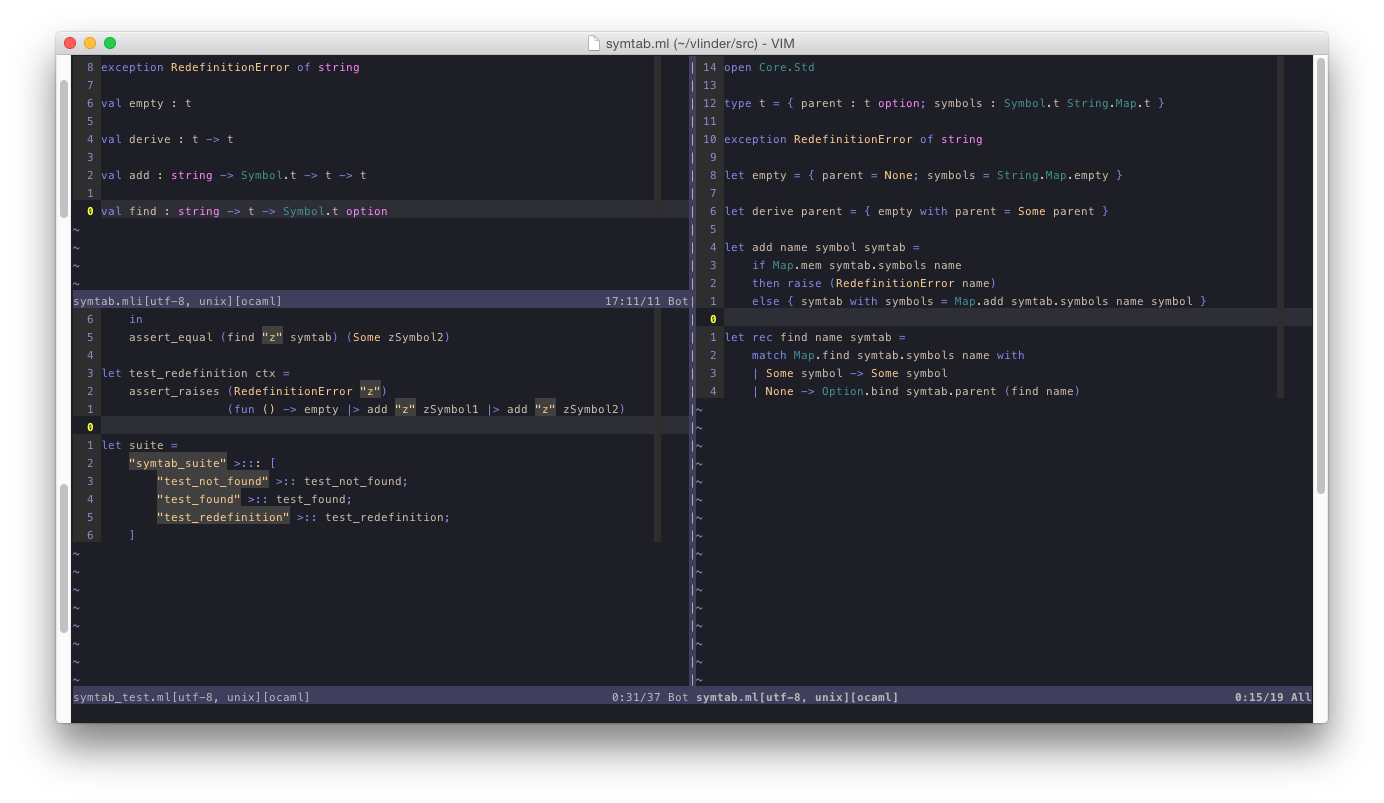Viewport: 1384px width, 803px height.
Task: Close the VIM window with the red button
Action: click(x=70, y=43)
